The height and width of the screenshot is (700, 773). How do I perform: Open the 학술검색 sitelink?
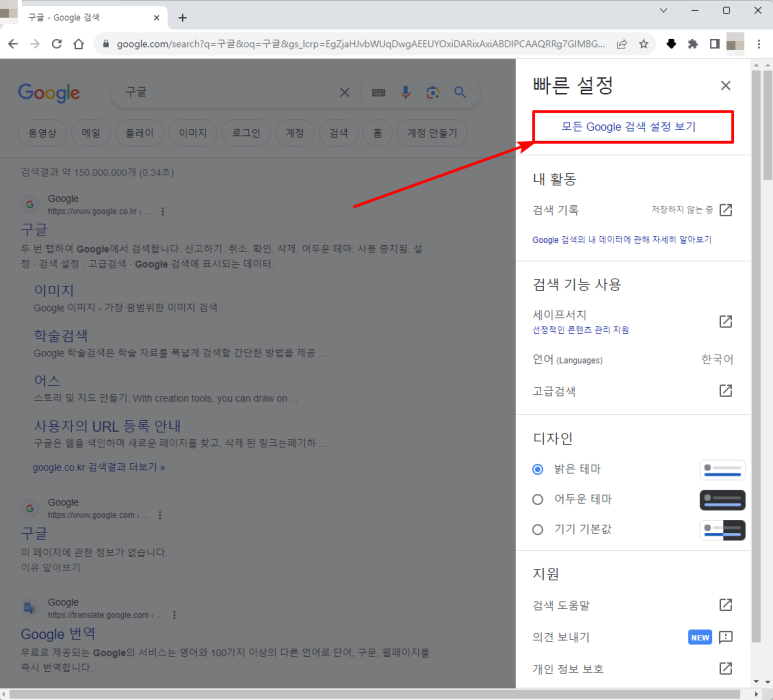click(61, 336)
